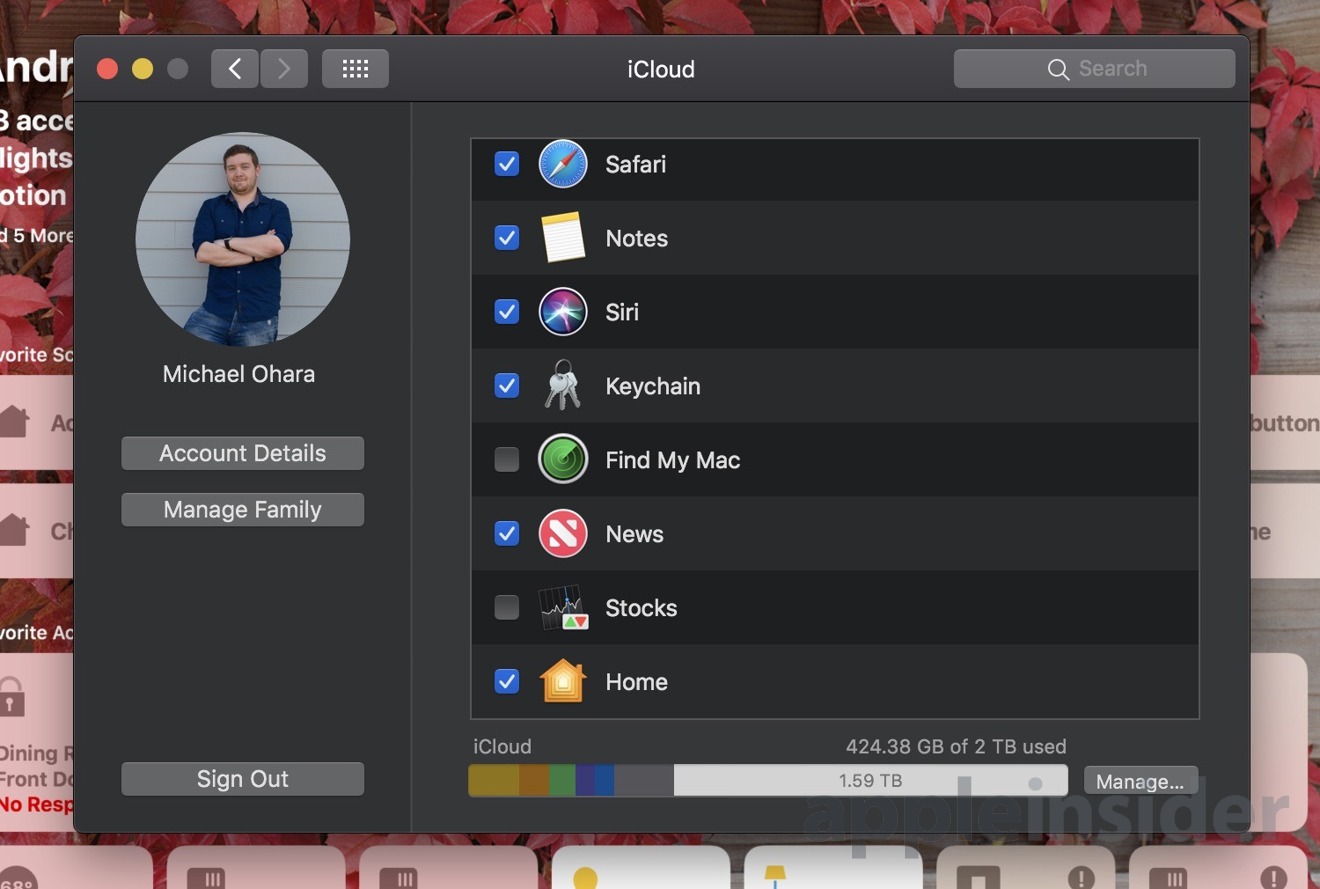The image size is (1320, 889).
Task: Sign Out of iCloud
Action: pos(243,779)
